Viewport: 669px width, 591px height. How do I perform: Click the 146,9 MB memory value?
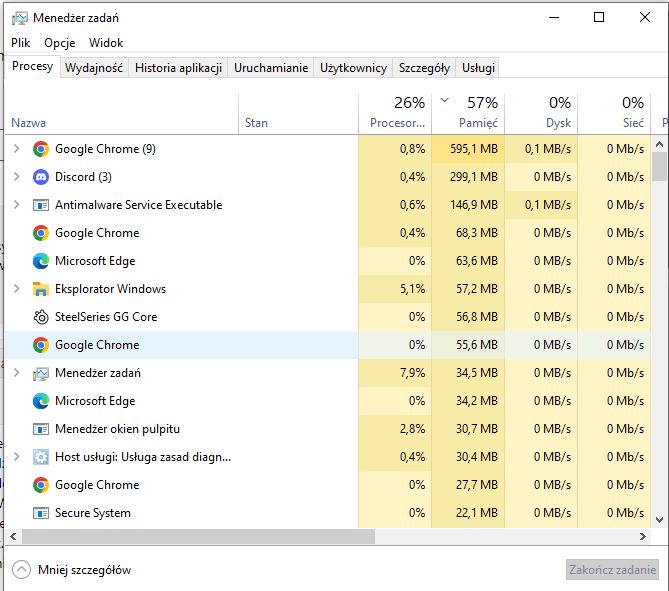point(474,205)
